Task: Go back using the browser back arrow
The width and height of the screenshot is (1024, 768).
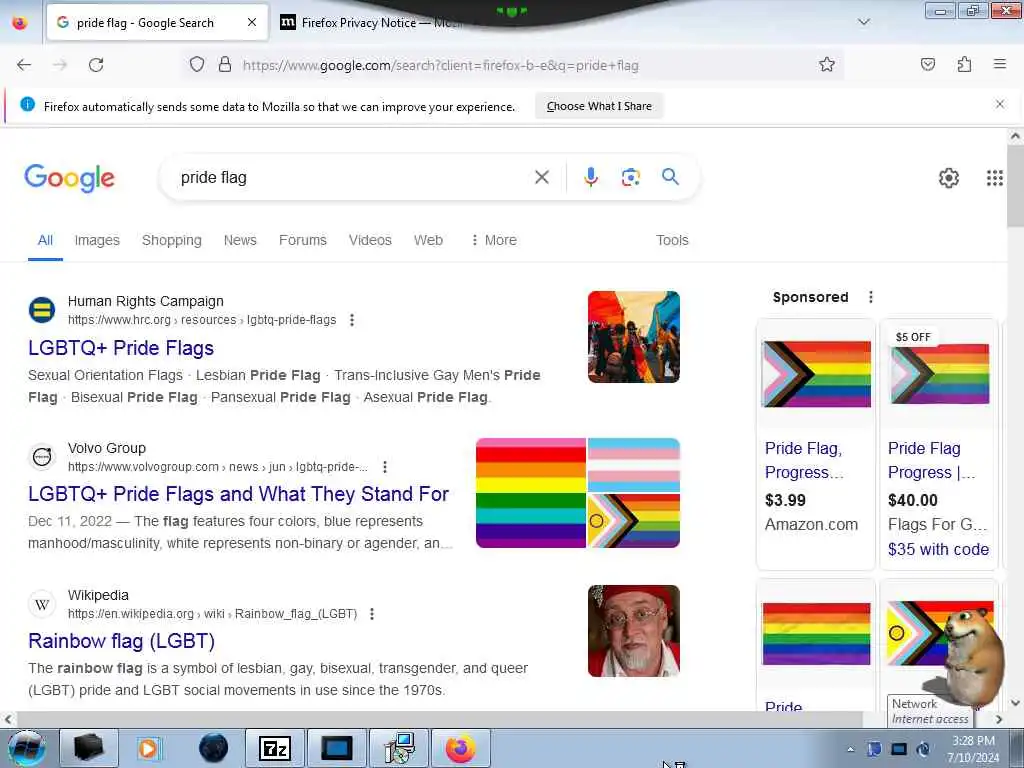Action: pyautogui.click(x=24, y=65)
